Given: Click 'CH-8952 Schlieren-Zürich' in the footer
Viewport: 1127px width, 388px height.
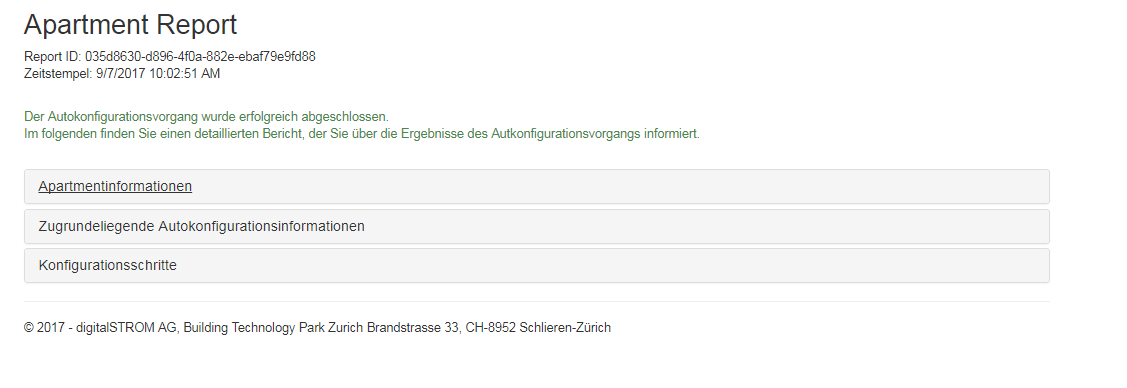Looking at the screenshot, I should tap(538, 328).
